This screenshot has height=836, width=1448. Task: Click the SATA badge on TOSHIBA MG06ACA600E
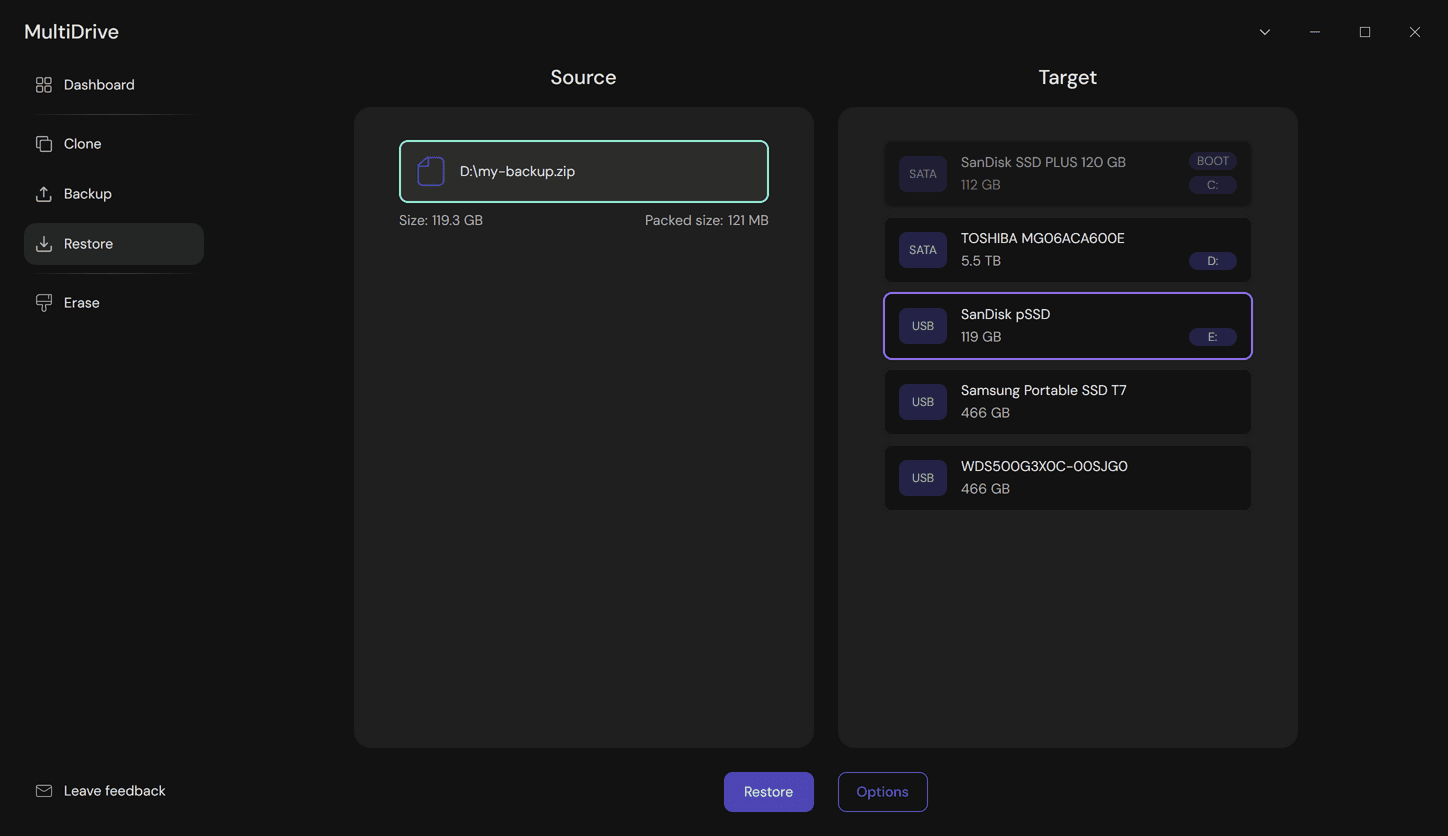[922, 249]
